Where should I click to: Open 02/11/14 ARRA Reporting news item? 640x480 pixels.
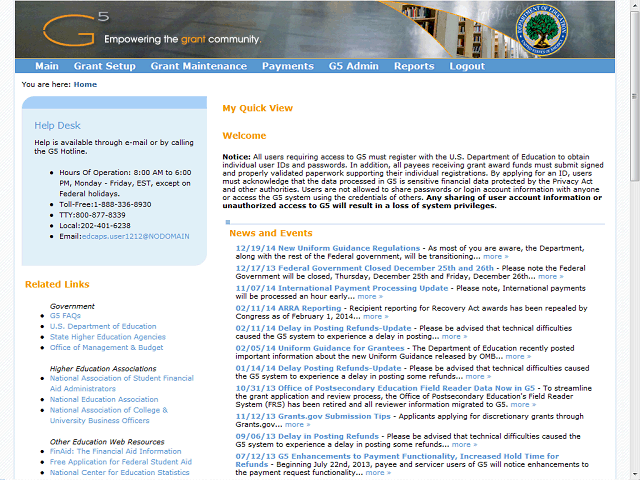click(288, 308)
